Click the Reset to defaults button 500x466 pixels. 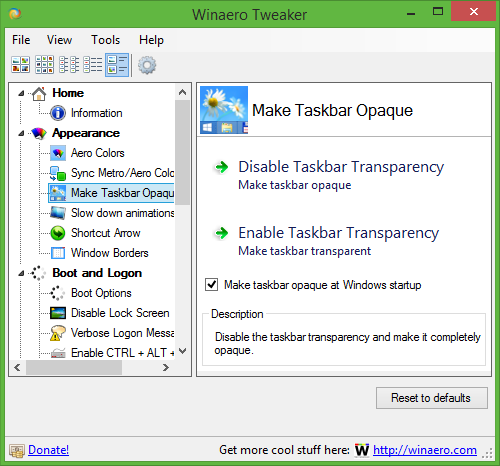point(432,398)
